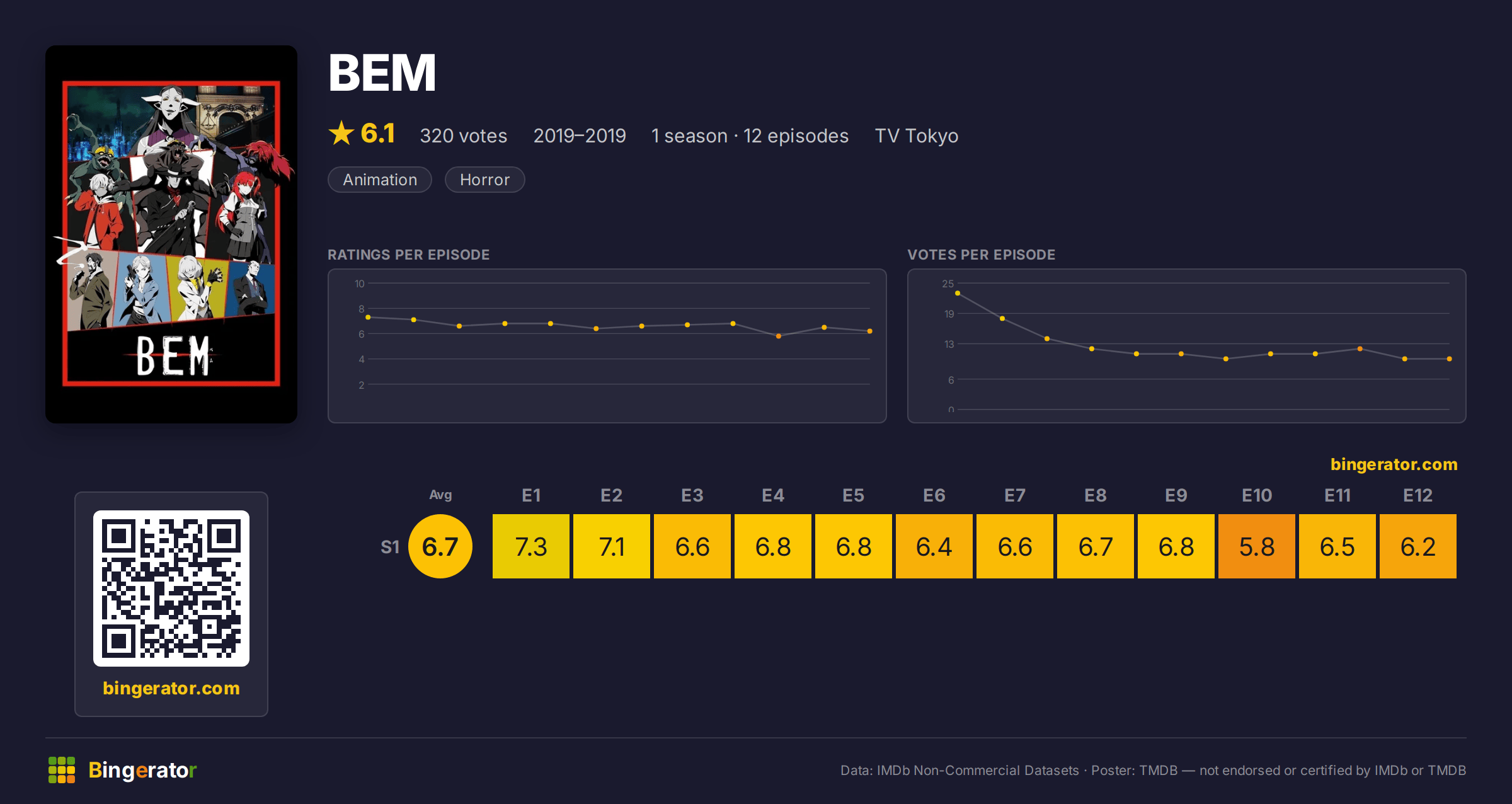Open the BEM poster thumbnail
Viewport: 1512px width, 804px height.
(171, 234)
